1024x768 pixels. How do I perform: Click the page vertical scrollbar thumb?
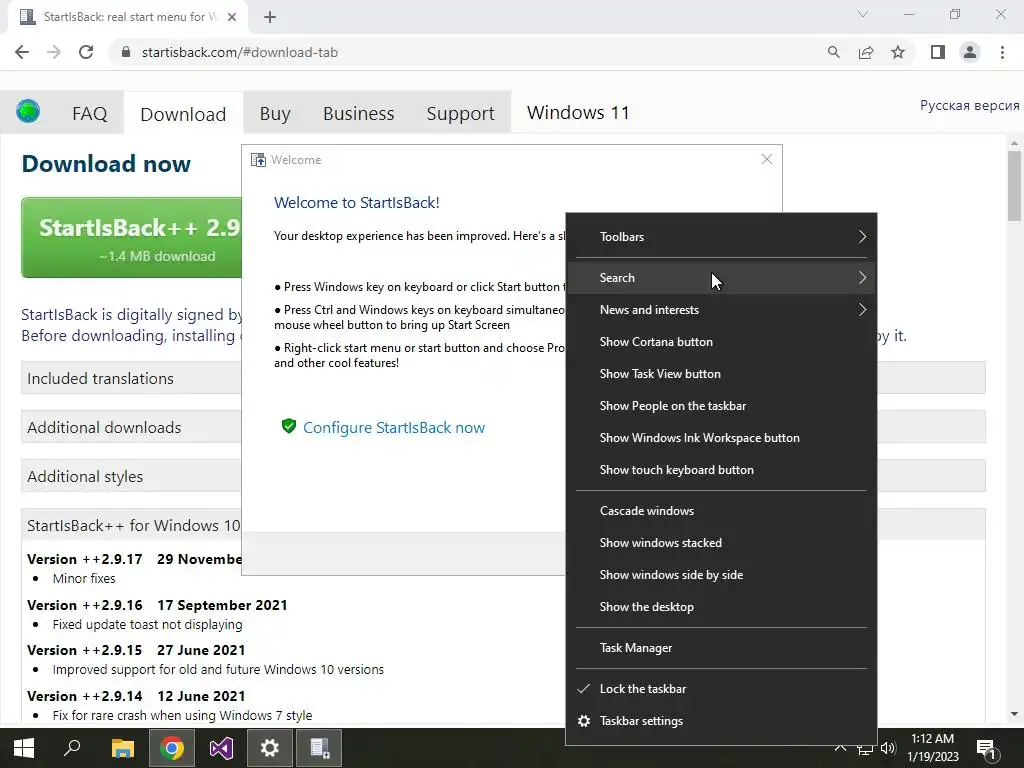(x=1014, y=186)
